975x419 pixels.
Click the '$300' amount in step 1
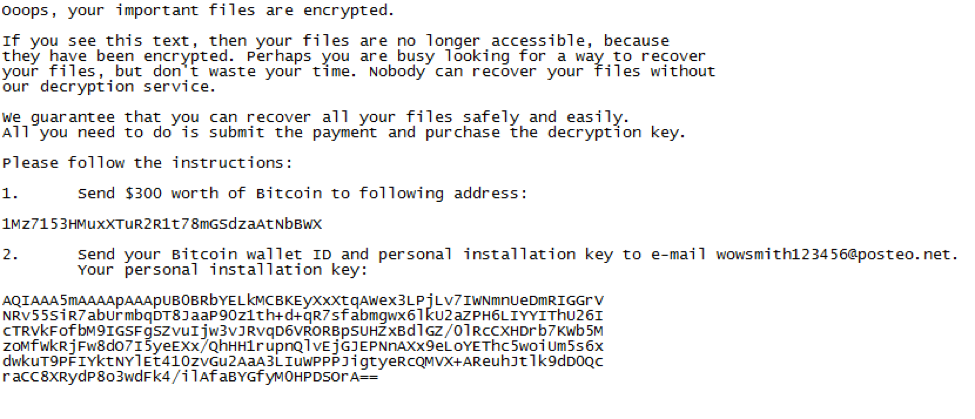(143, 194)
